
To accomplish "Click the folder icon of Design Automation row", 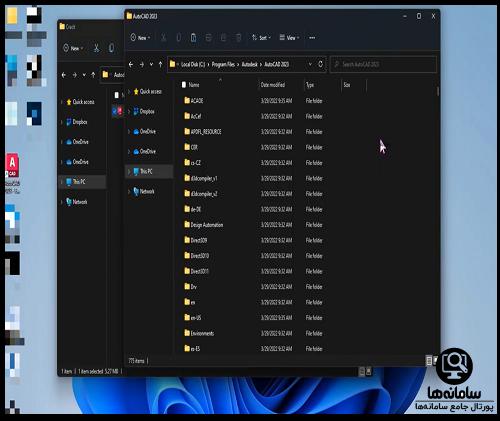I will (x=187, y=224).
